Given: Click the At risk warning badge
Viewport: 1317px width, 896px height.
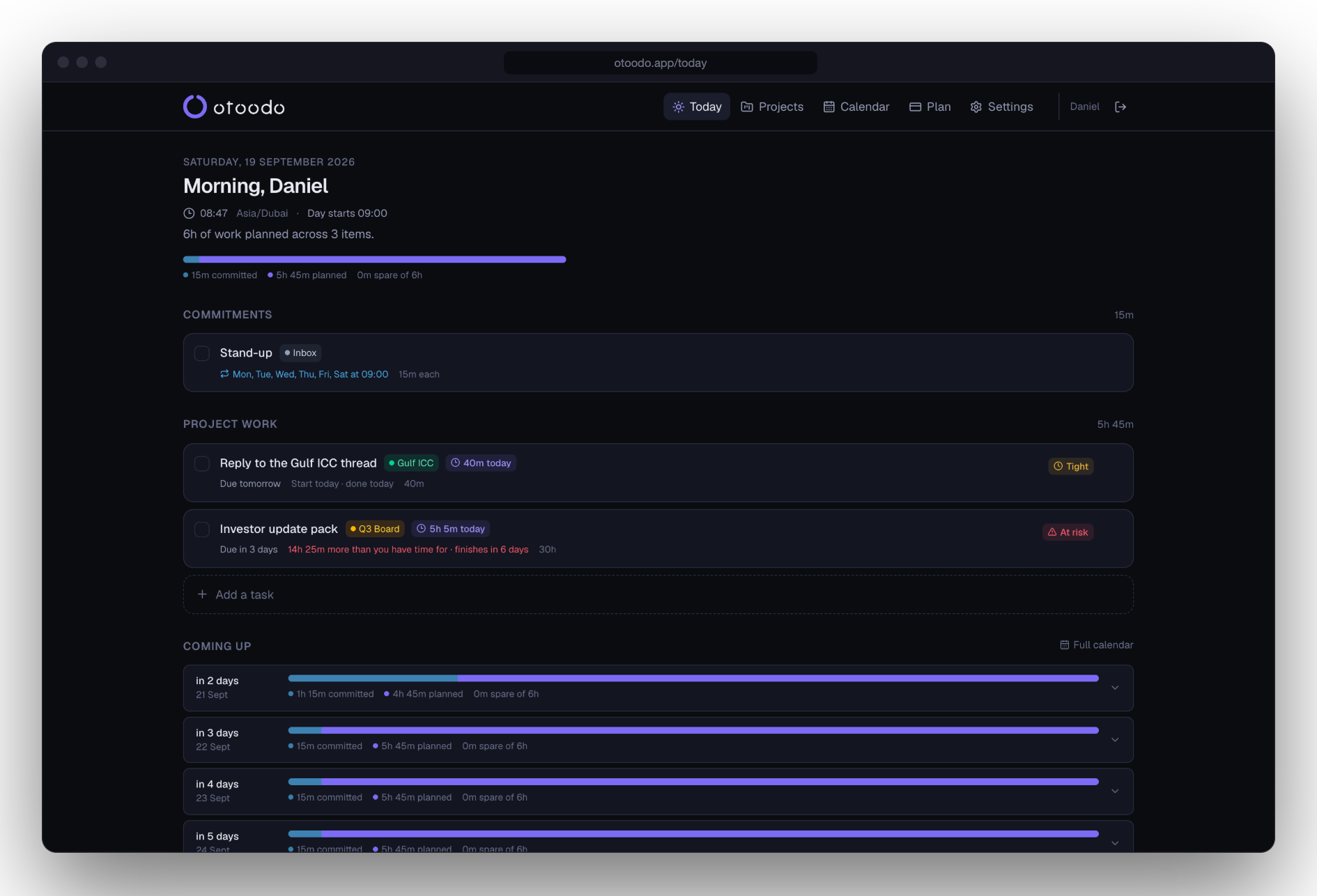Looking at the screenshot, I should pos(1068,532).
